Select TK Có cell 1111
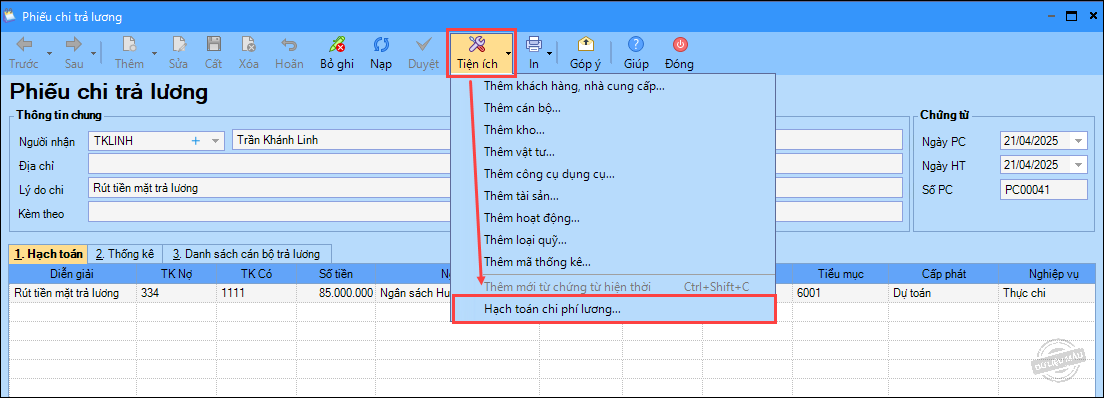The width and height of the screenshot is (1104, 398). click(x=256, y=293)
